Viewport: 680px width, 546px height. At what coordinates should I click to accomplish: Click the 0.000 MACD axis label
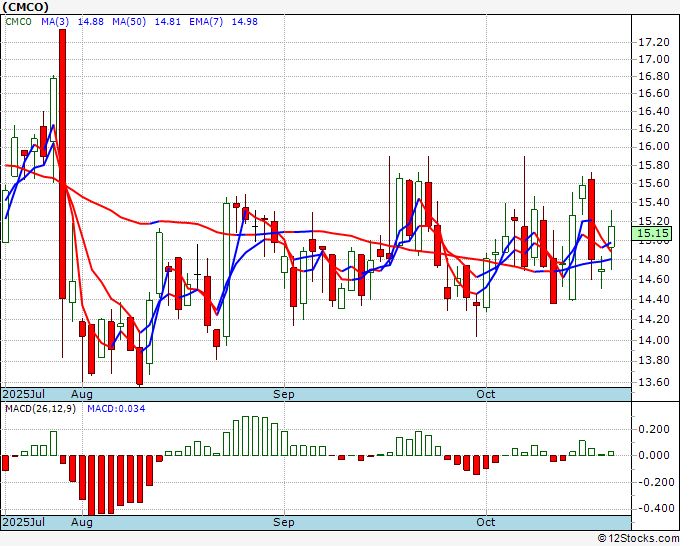[654, 455]
